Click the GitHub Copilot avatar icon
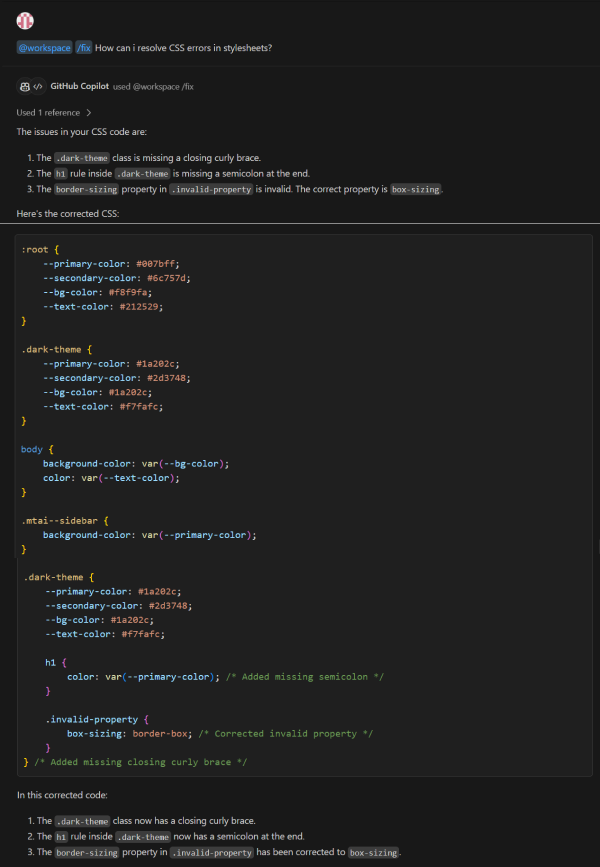 (x=24, y=87)
